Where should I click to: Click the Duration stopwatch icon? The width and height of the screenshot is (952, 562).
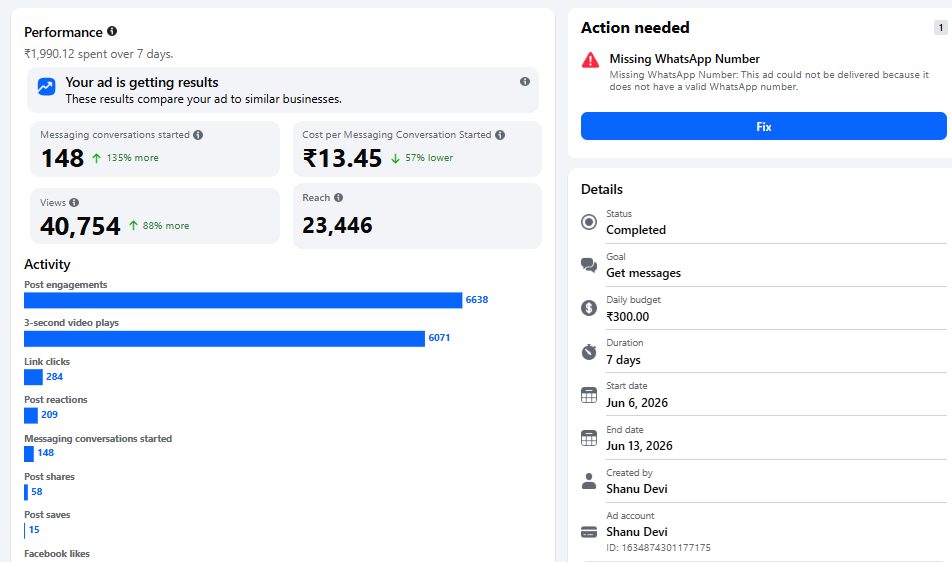point(588,351)
